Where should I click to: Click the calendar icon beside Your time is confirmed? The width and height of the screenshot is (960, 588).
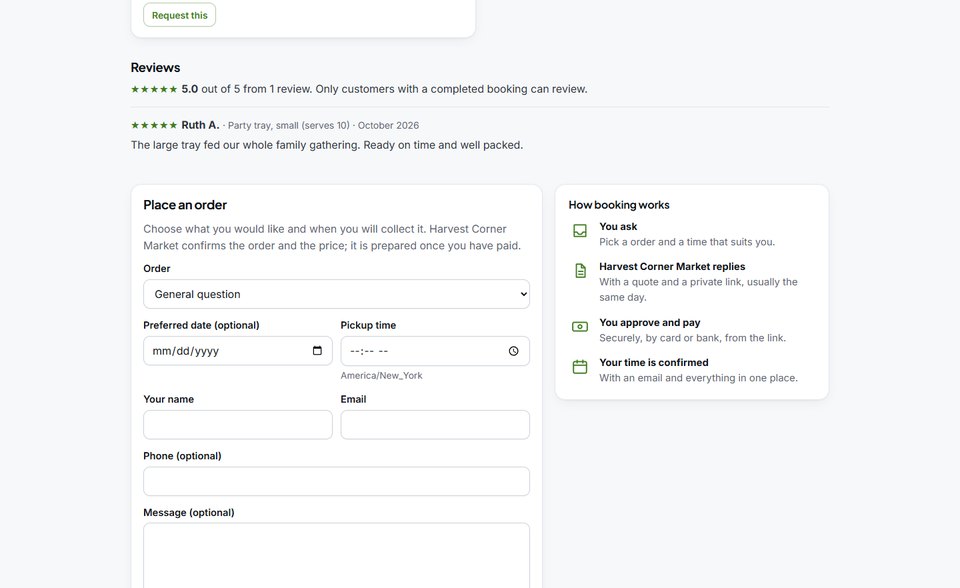coord(580,366)
